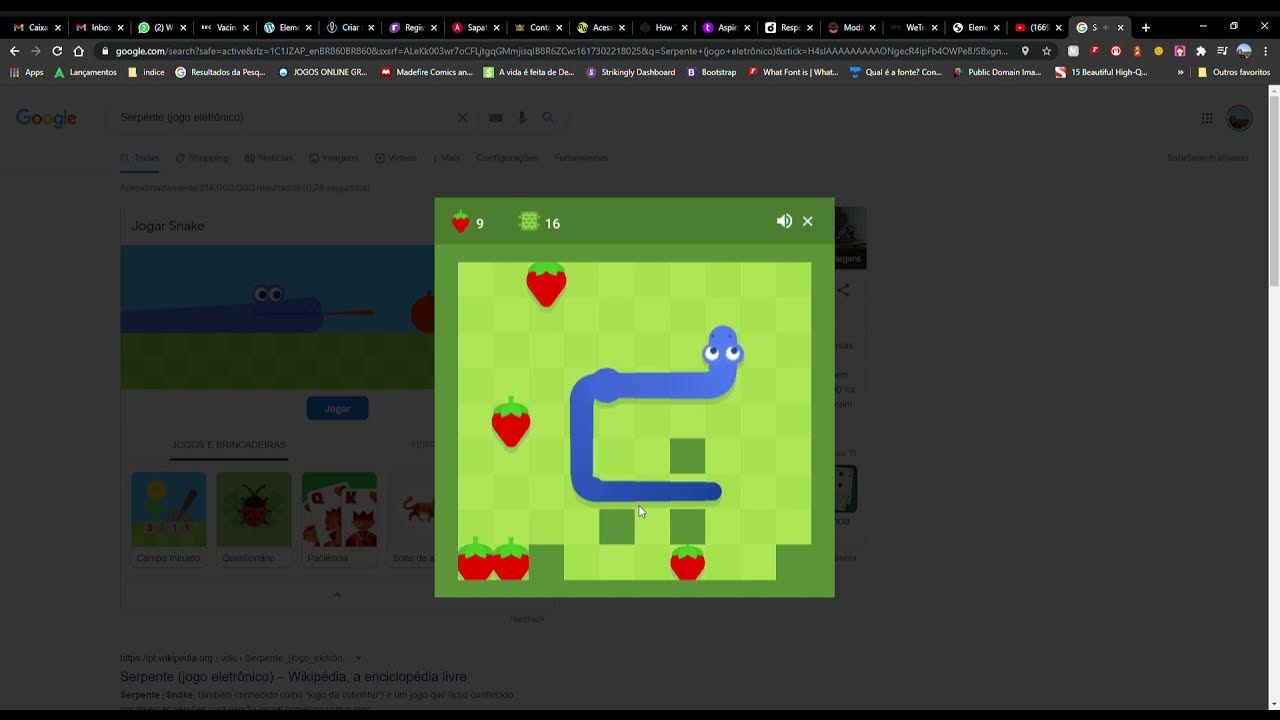This screenshot has width=1280, height=720.
Task: Click the SafeSearch ativado label
Action: pyautogui.click(x=1207, y=158)
